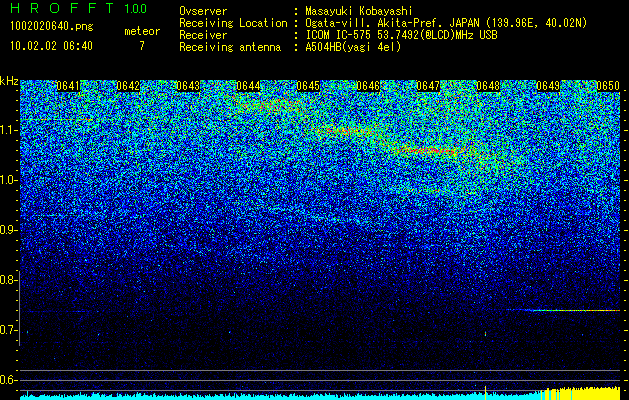The width and height of the screenshot is (629, 400).
Task: Click the red echo trace near 0647
Action: click(x=433, y=151)
